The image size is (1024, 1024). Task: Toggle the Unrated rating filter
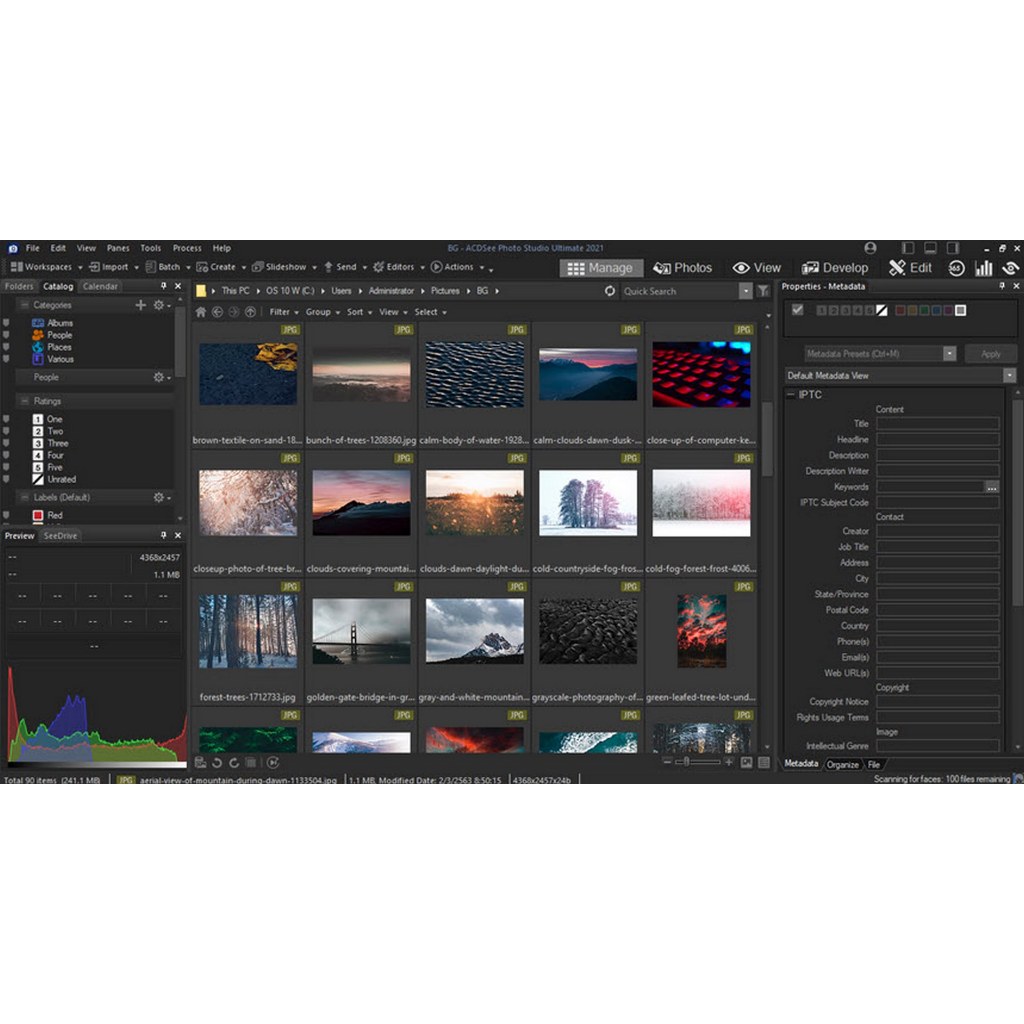coord(59,479)
